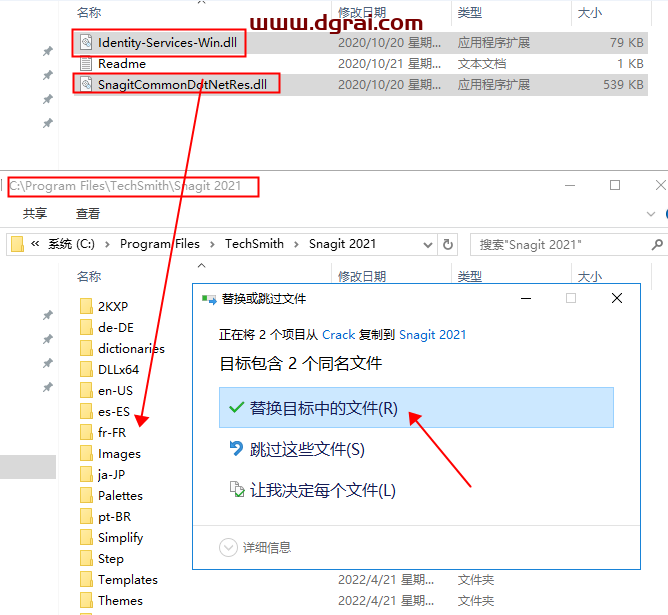Sort by 名称 column in upper window

pos(89,13)
